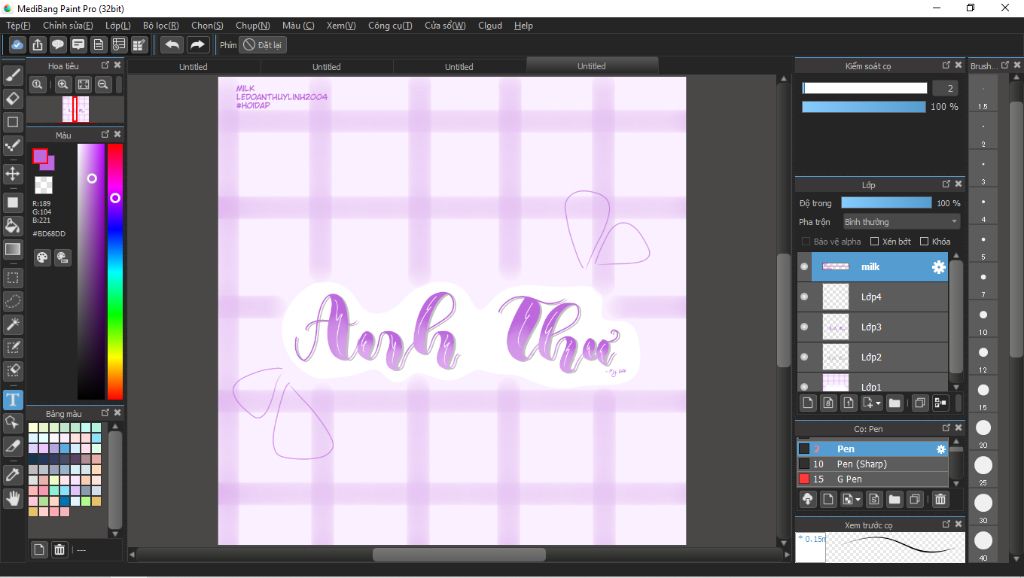Viewport: 1024px width, 578px height.
Task: Float the Lớp panel with popout icon
Action: point(946,184)
